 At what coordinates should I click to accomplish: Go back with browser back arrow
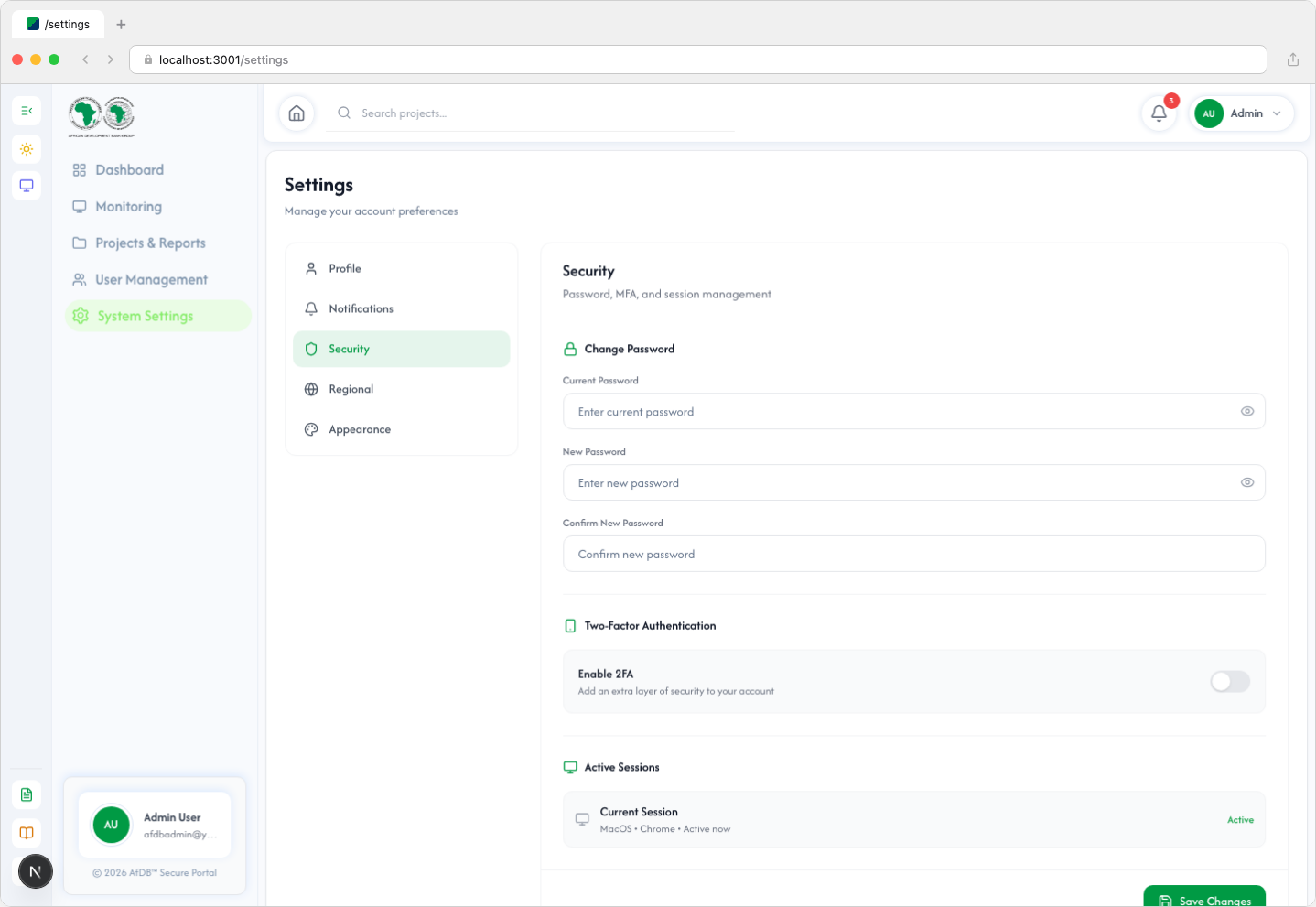[85, 59]
